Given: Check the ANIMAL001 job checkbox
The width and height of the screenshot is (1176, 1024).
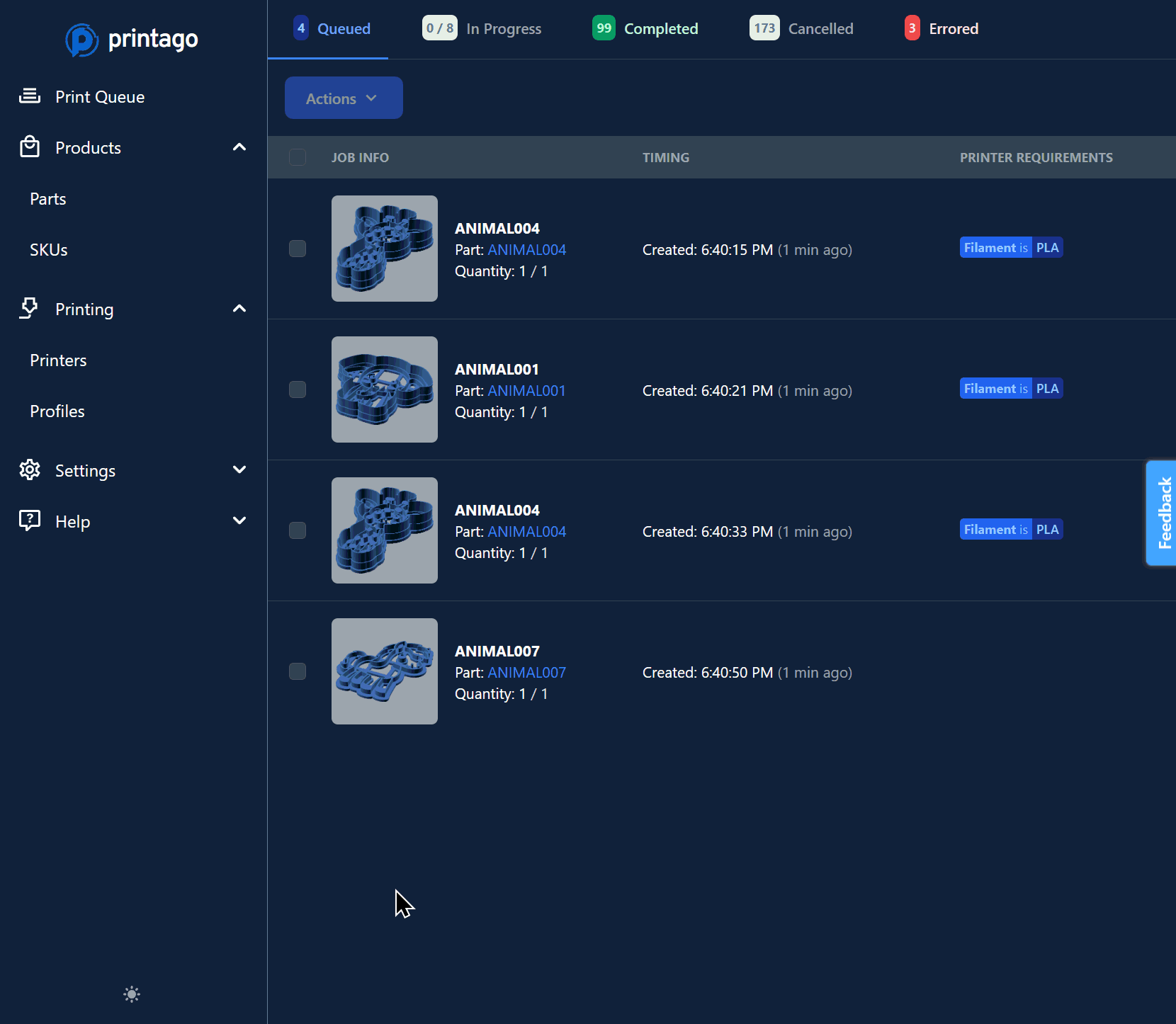Looking at the screenshot, I should click(x=298, y=389).
